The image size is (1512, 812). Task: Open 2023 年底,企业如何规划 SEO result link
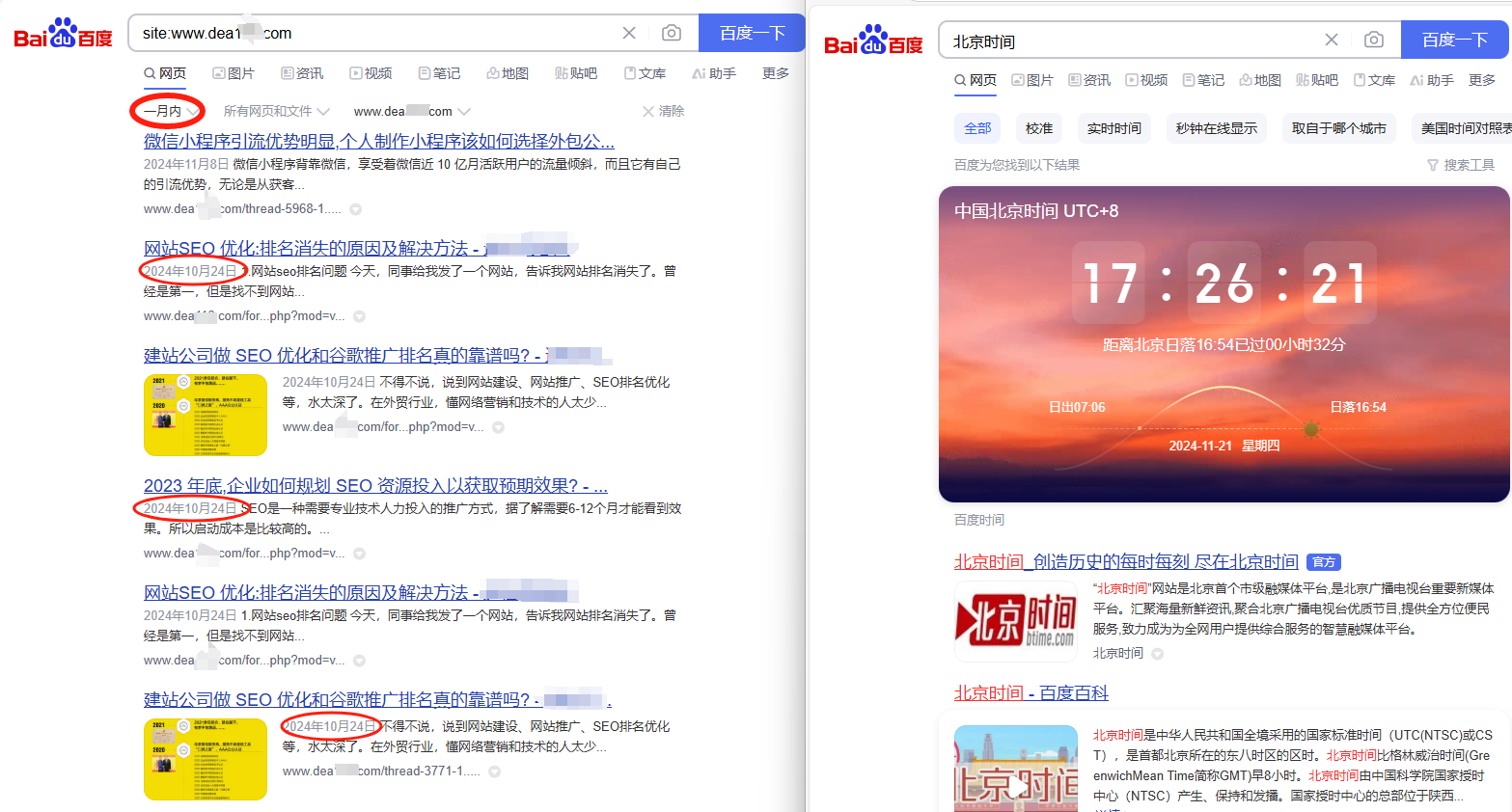[x=375, y=485]
